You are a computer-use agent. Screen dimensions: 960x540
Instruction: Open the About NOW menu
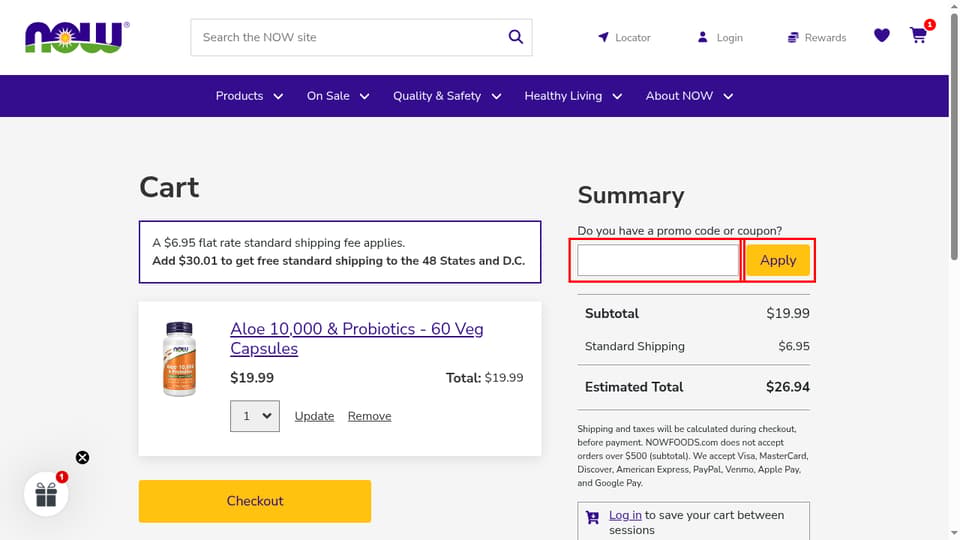(689, 96)
